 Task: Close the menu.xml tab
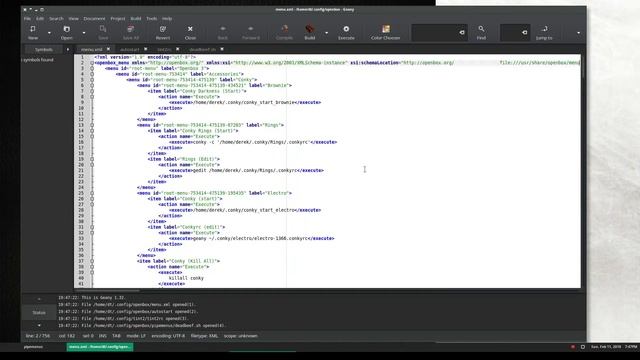(110, 49)
